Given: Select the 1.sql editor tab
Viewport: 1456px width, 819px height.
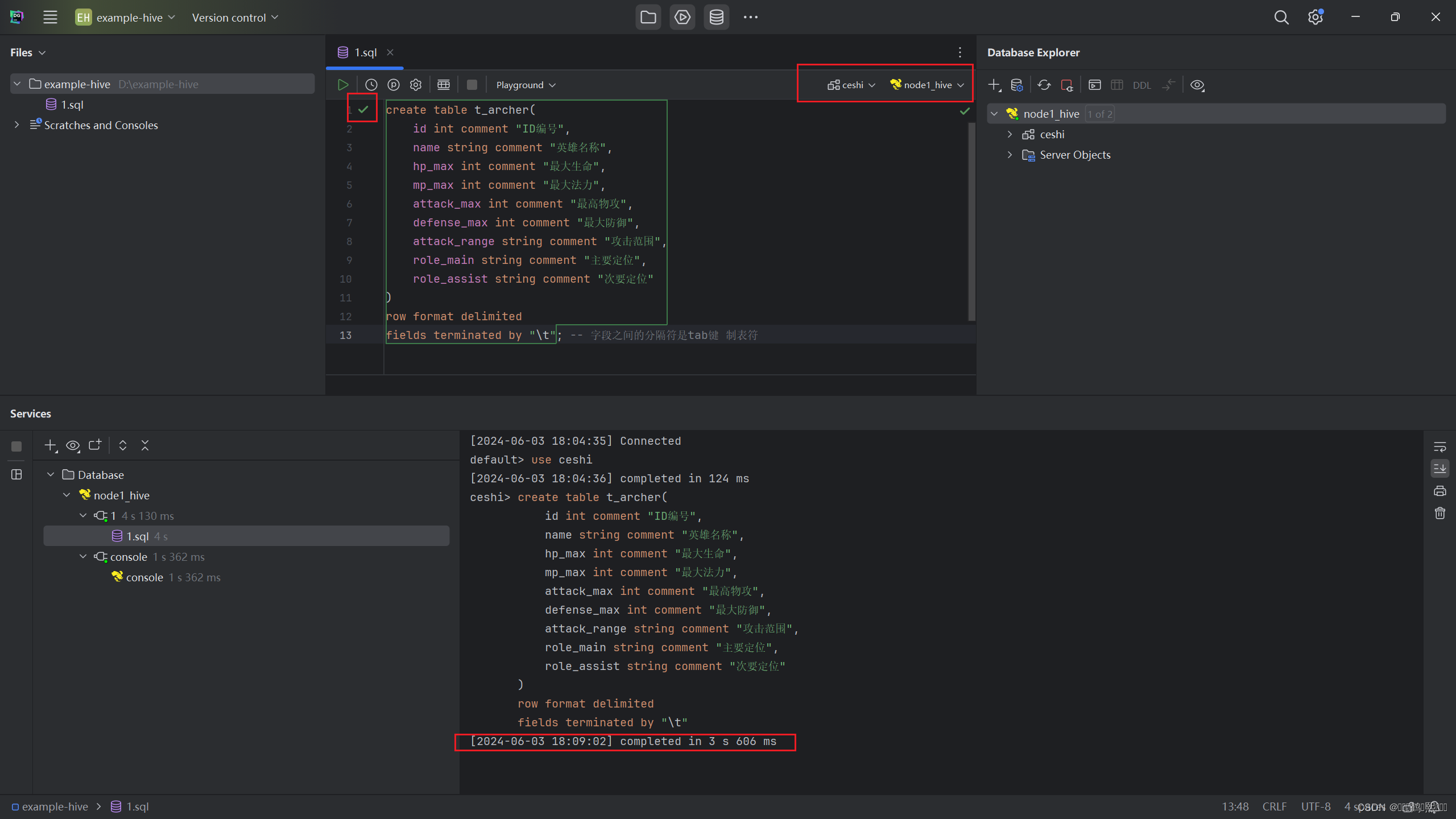Looking at the screenshot, I should [x=365, y=52].
